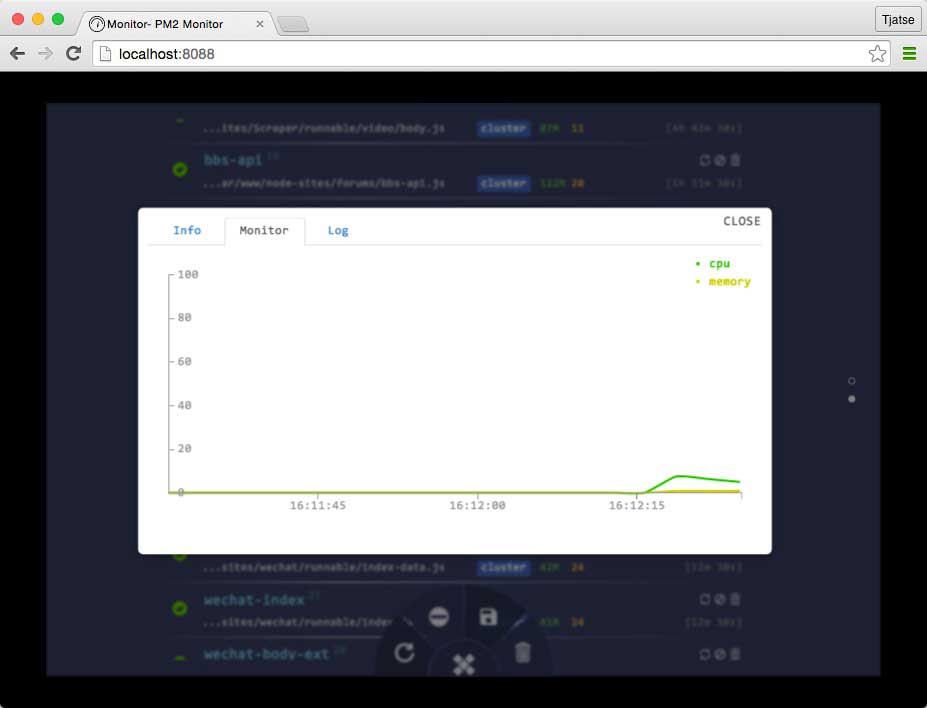Click the save icon in radial menu
The height and width of the screenshot is (708, 927).
click(488, 617)
